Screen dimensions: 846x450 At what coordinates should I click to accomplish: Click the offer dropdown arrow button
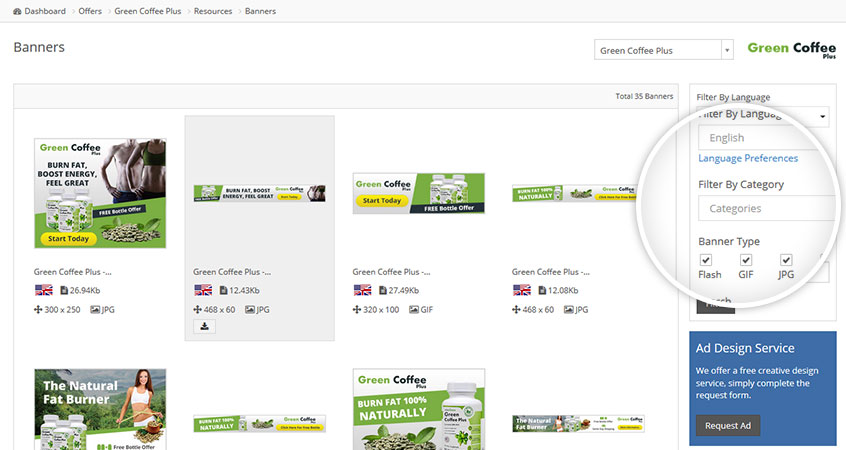point(727,50)
